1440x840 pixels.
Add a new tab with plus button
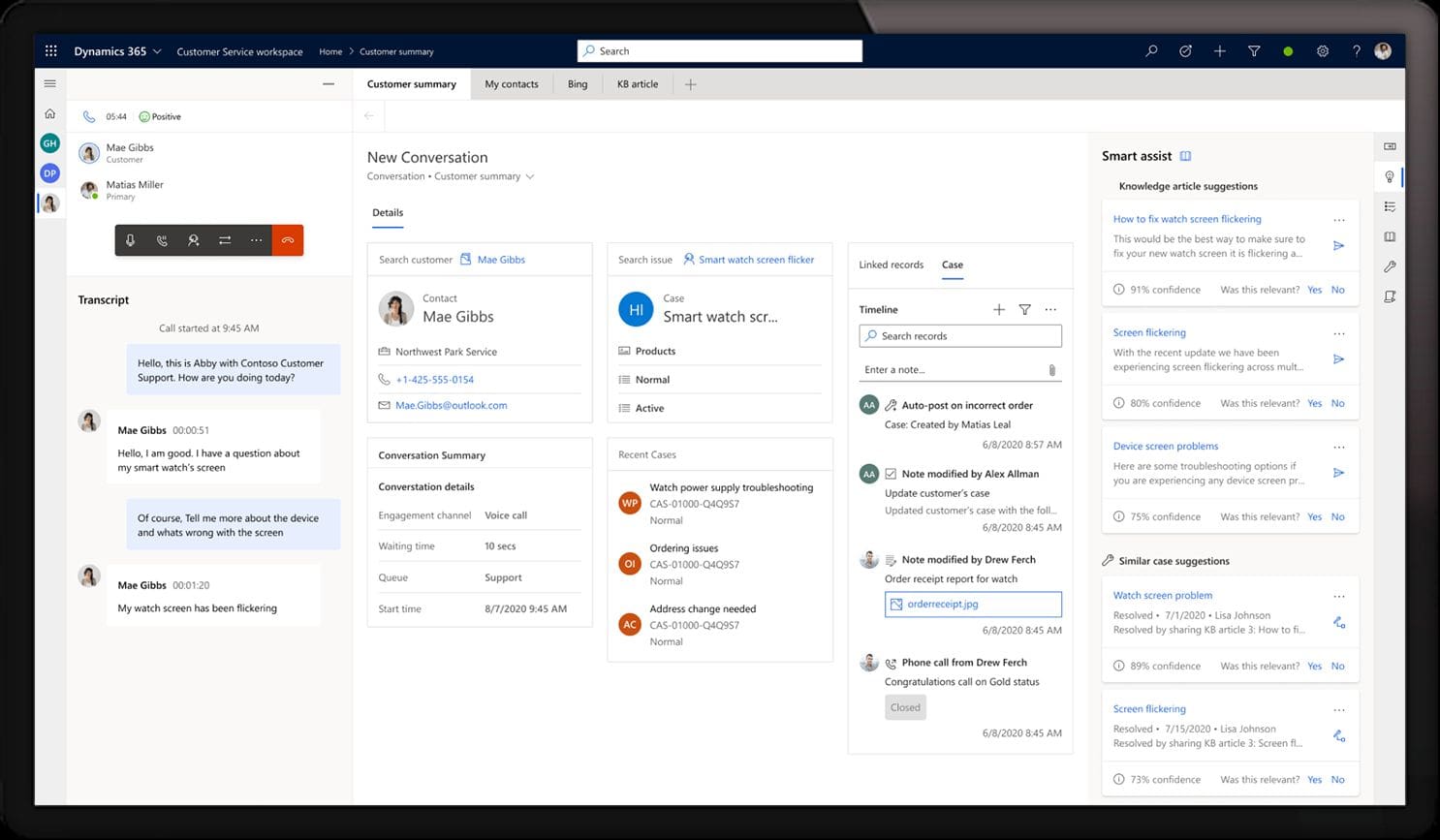pyautogui.click(x=691, y=84)
